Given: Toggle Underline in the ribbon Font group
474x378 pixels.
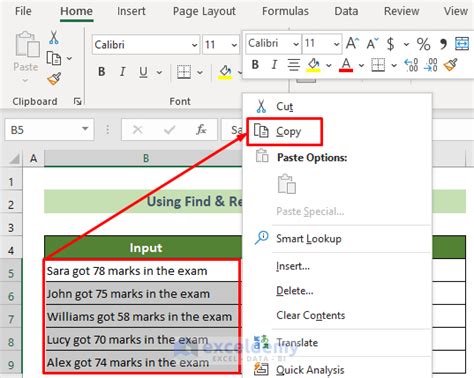Looking at the screenshot, I should (143, 72).
